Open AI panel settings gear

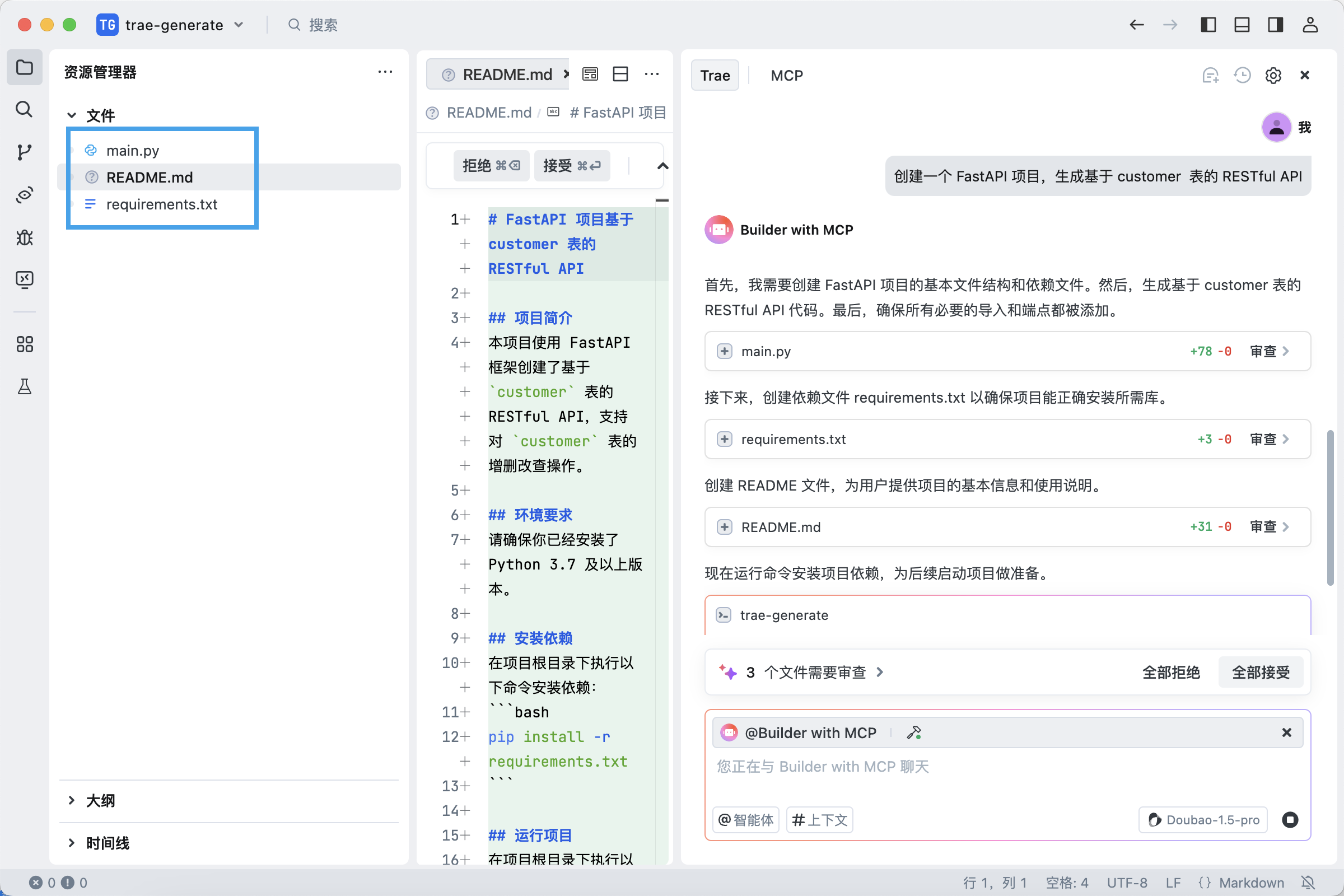click(x=1273, y=76)
